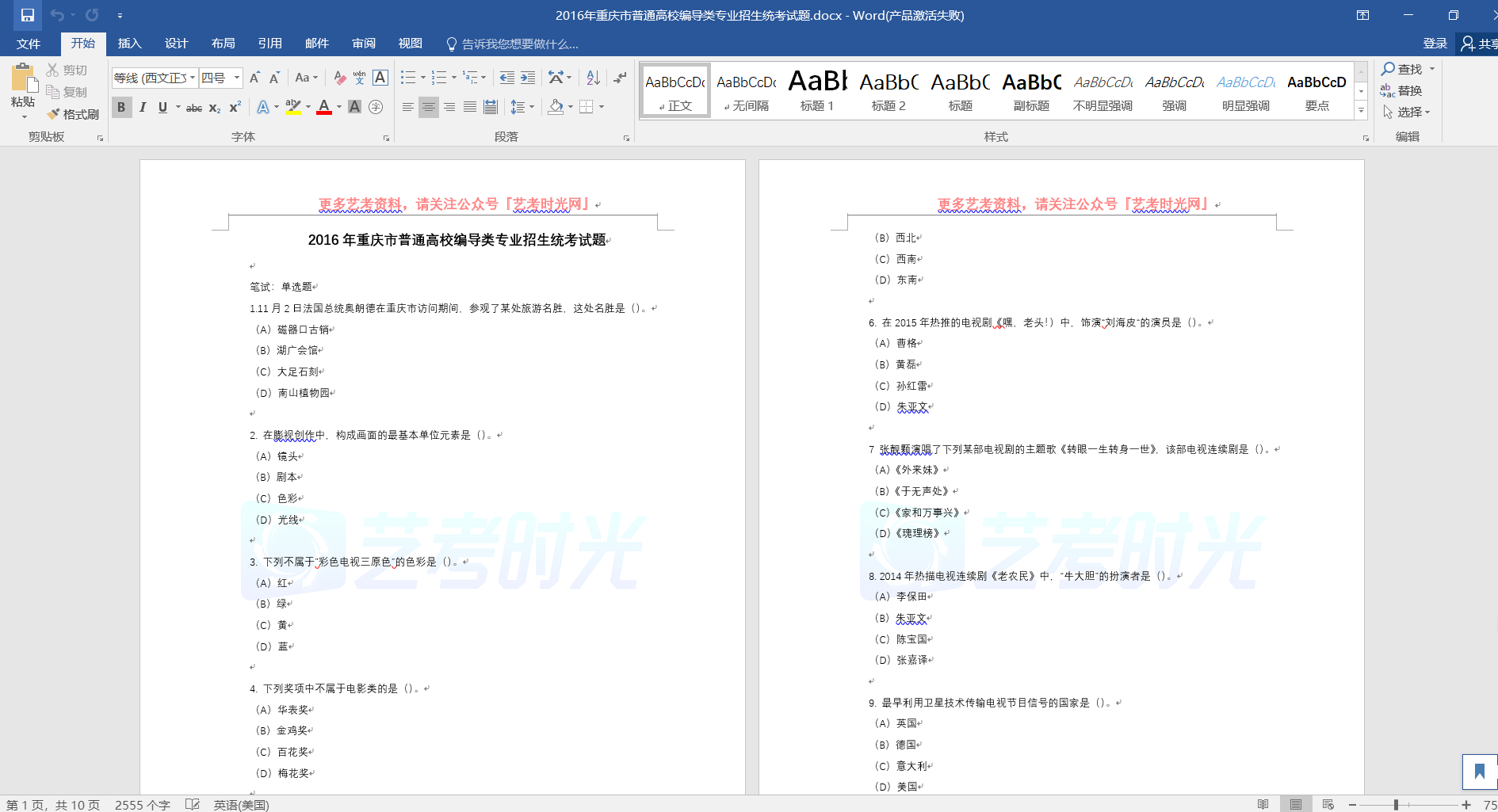Switch to Web Layout view icon

point(1328,804)
